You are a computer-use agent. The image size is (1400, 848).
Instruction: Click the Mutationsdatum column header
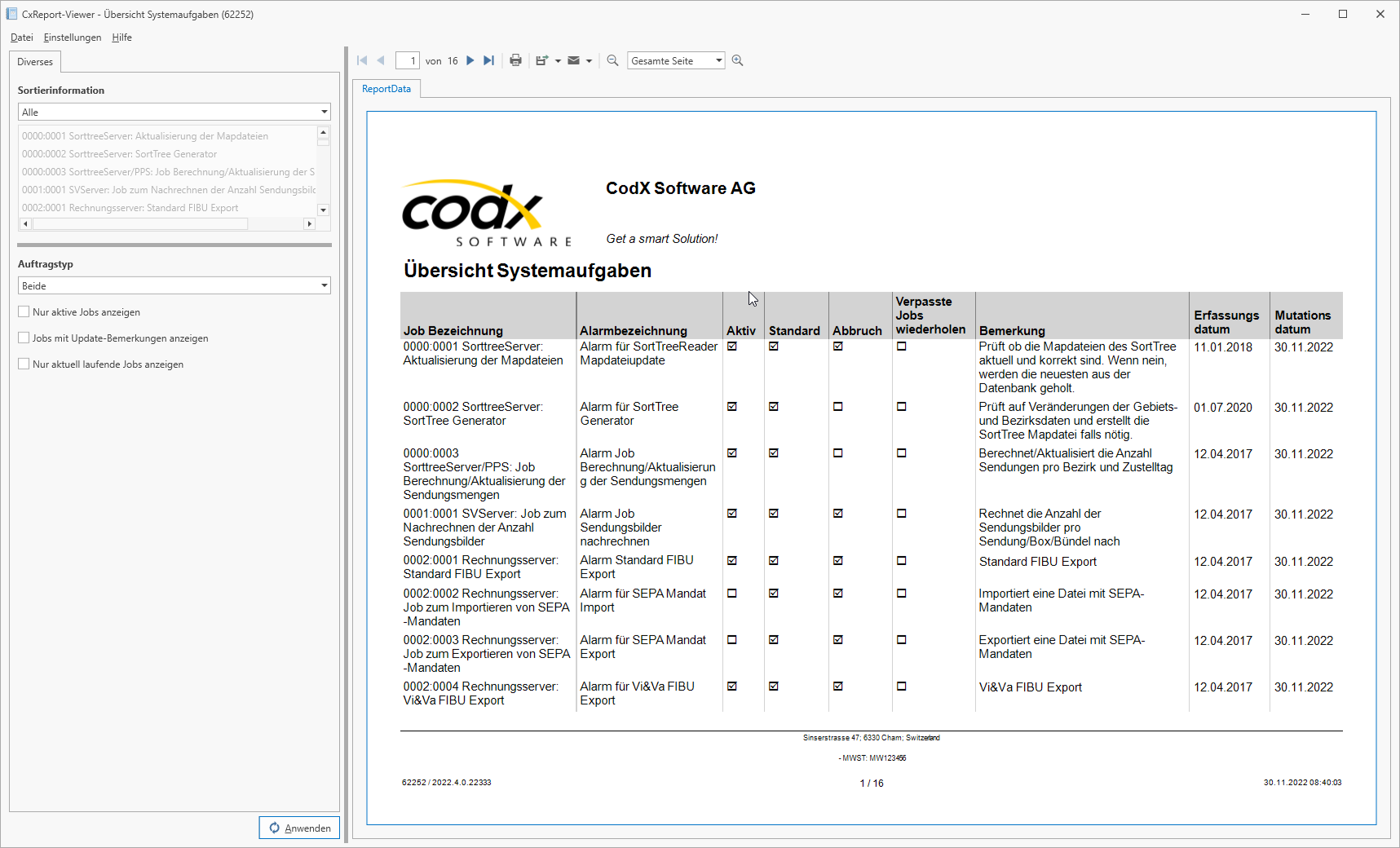click(x=1302, y=322)
